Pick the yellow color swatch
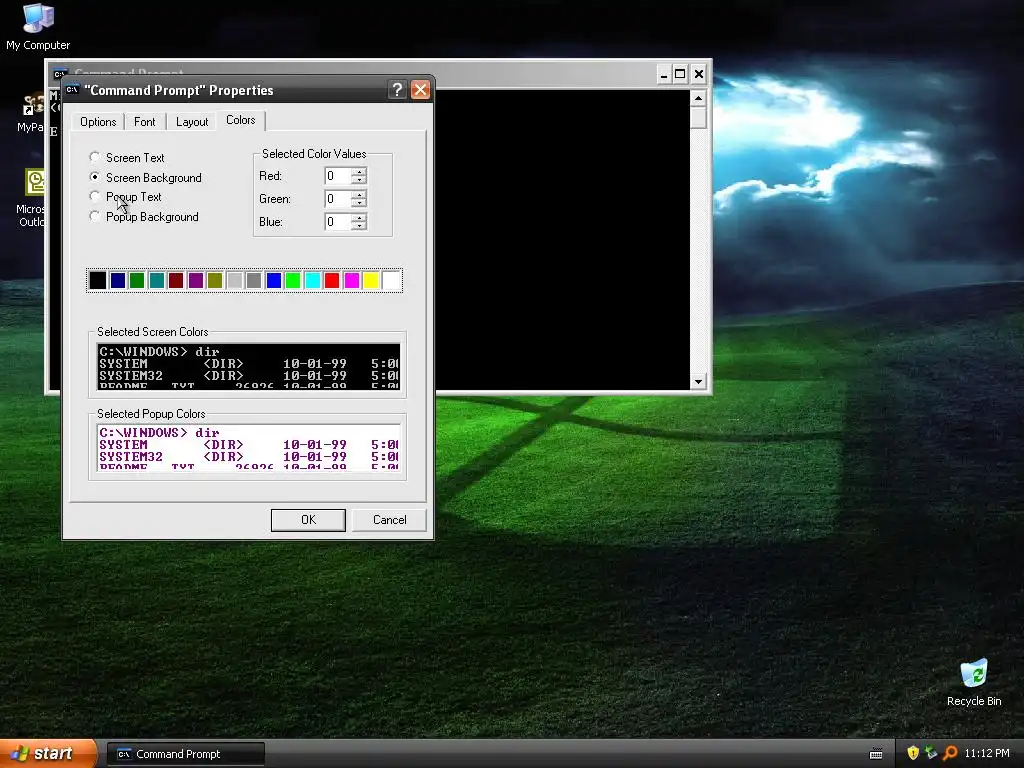Viewport: 1024px width, 768px height. 371,280
